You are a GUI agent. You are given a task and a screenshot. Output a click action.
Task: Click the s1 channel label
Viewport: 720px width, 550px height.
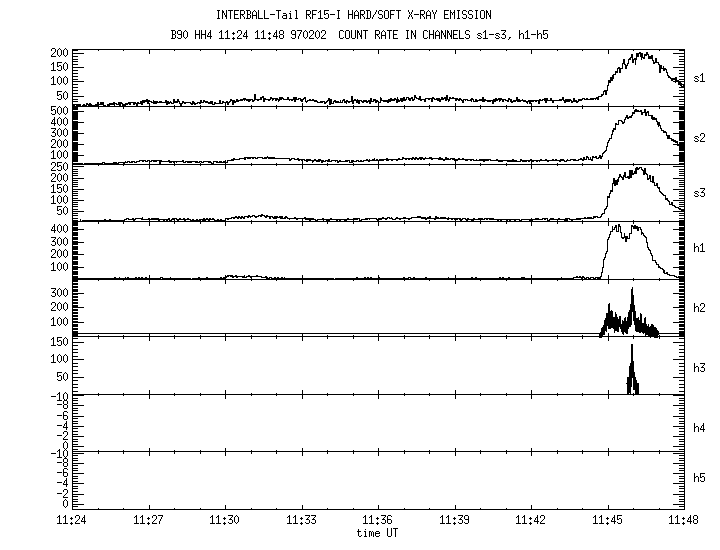tap(701, 77)
